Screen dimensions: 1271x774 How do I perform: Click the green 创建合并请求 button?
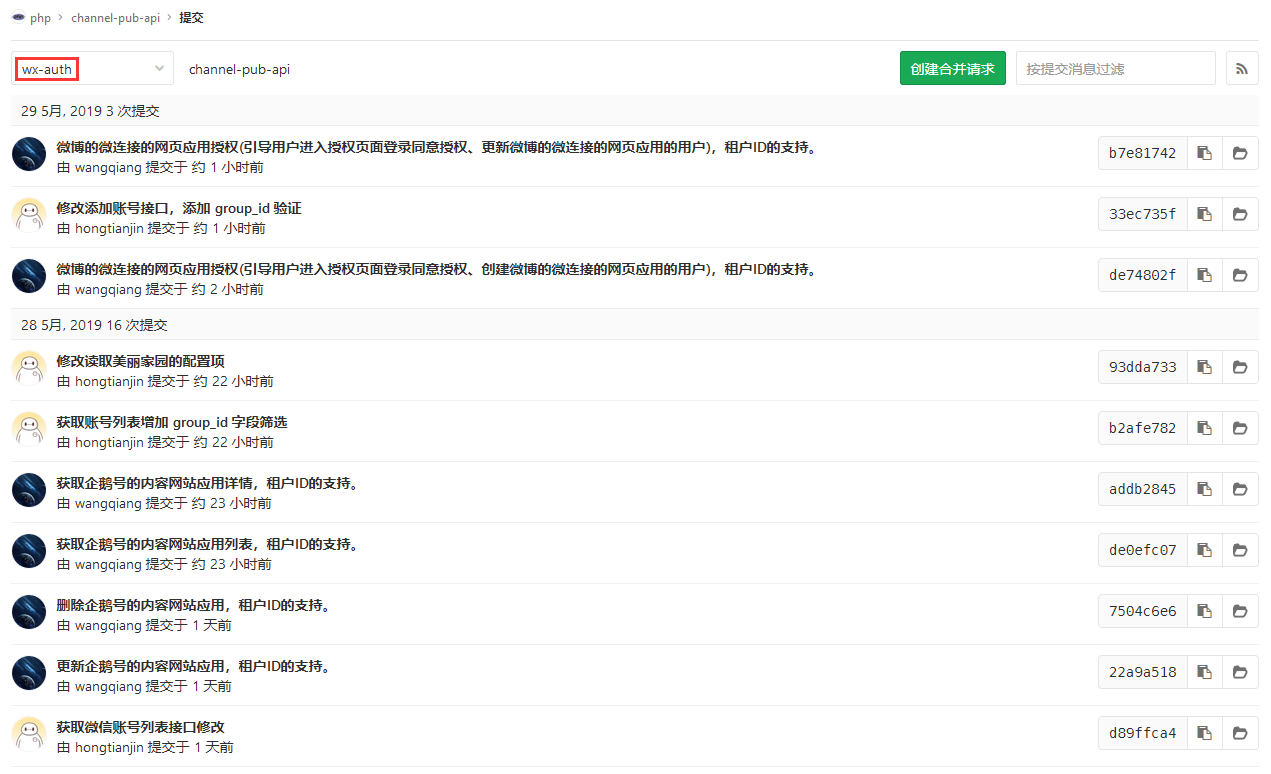click(952, 69)
